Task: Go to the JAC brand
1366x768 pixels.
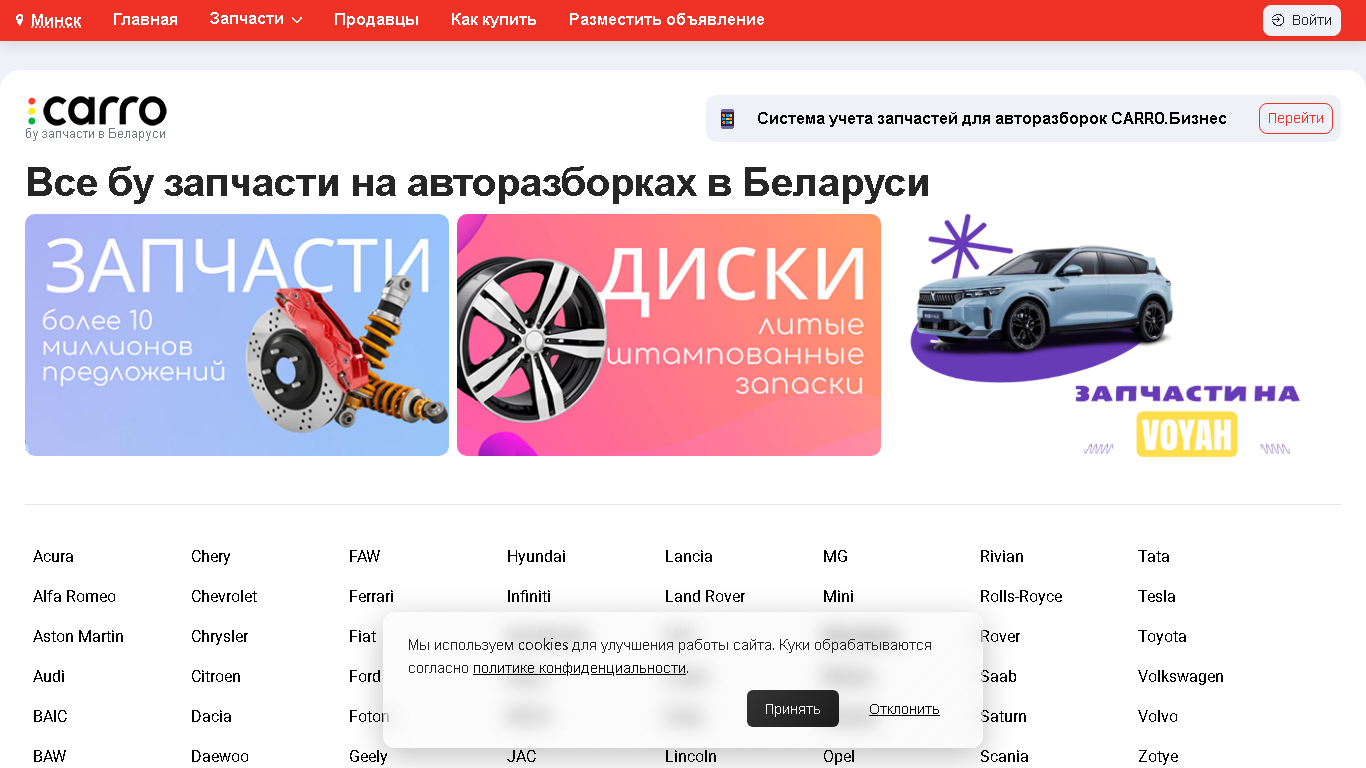Action: (x=522, y=756)
